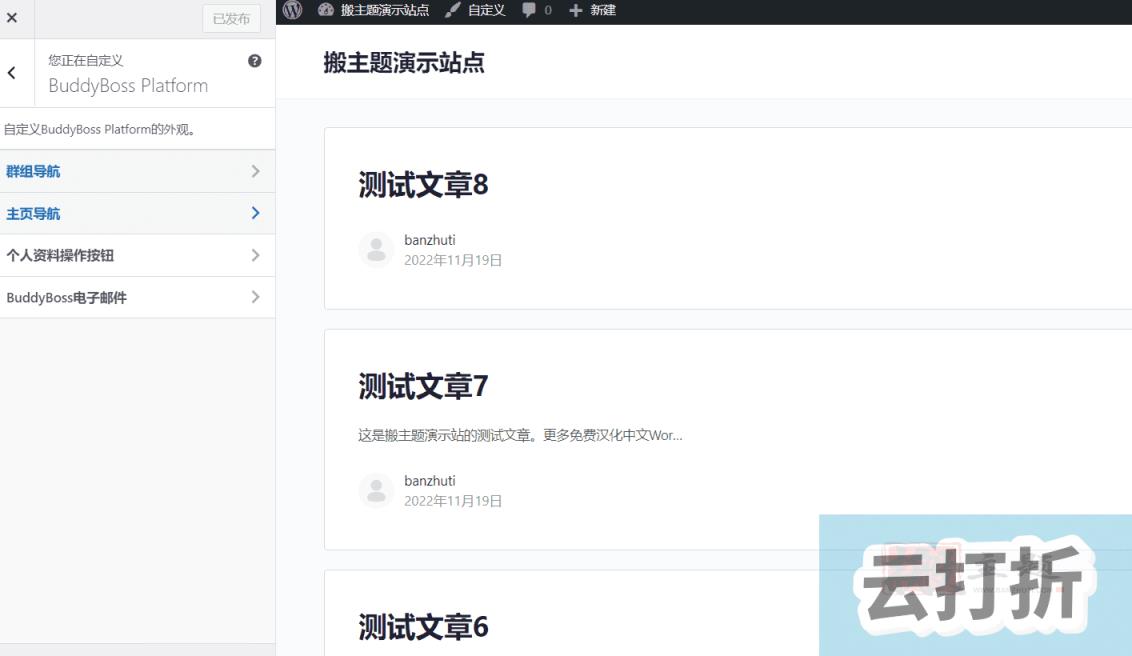Open the 群组导航 section

137,171
